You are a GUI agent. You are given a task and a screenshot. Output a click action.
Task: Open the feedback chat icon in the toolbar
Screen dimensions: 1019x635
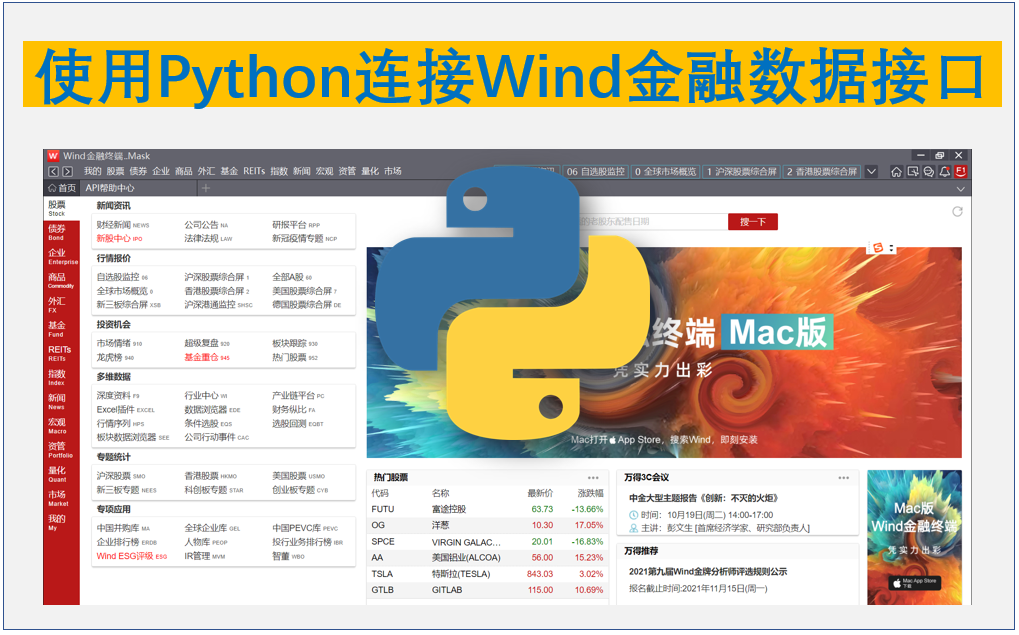(929, 172)
